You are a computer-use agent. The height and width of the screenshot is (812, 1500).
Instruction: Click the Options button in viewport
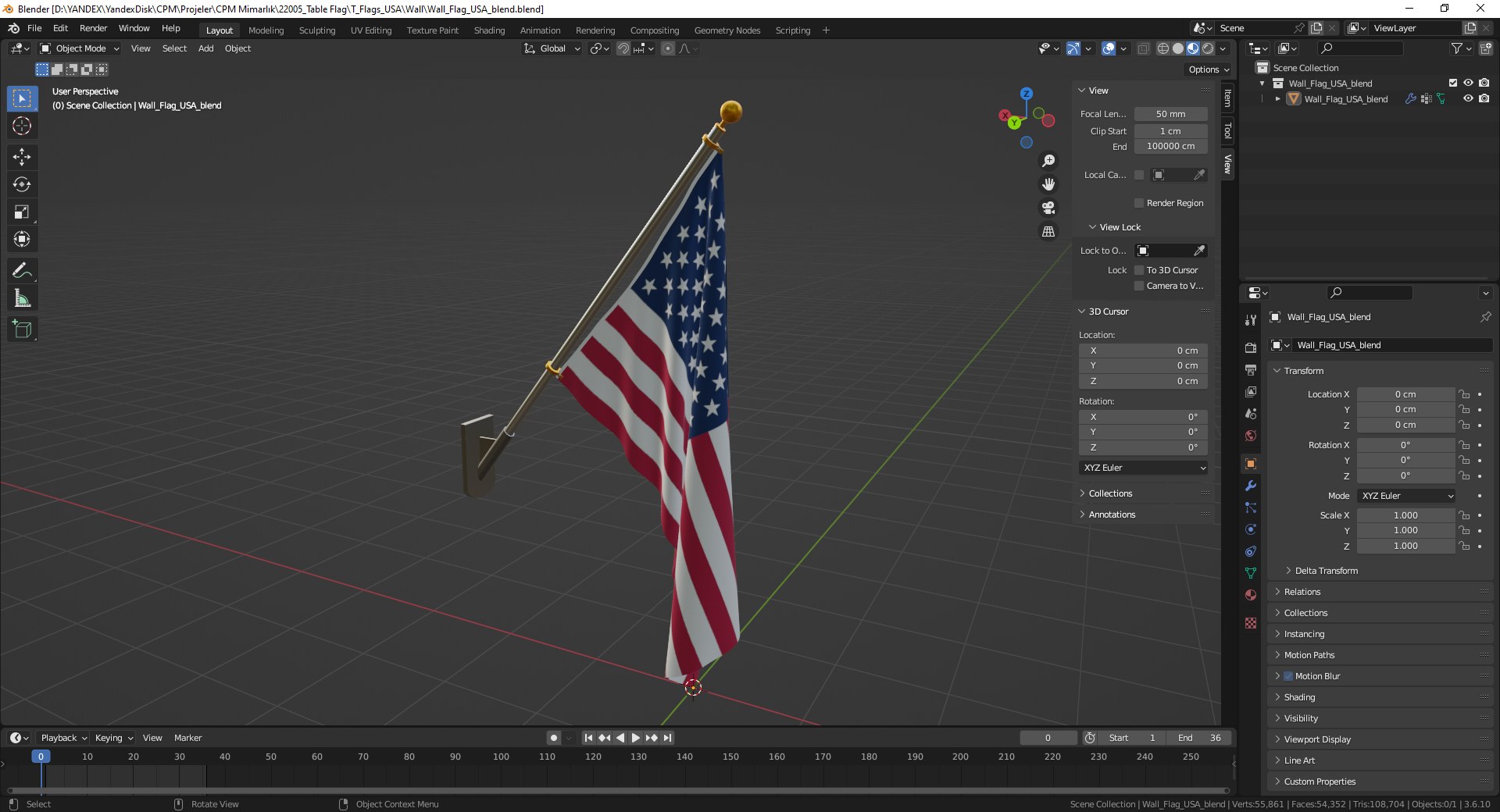tap(1209, 69)
